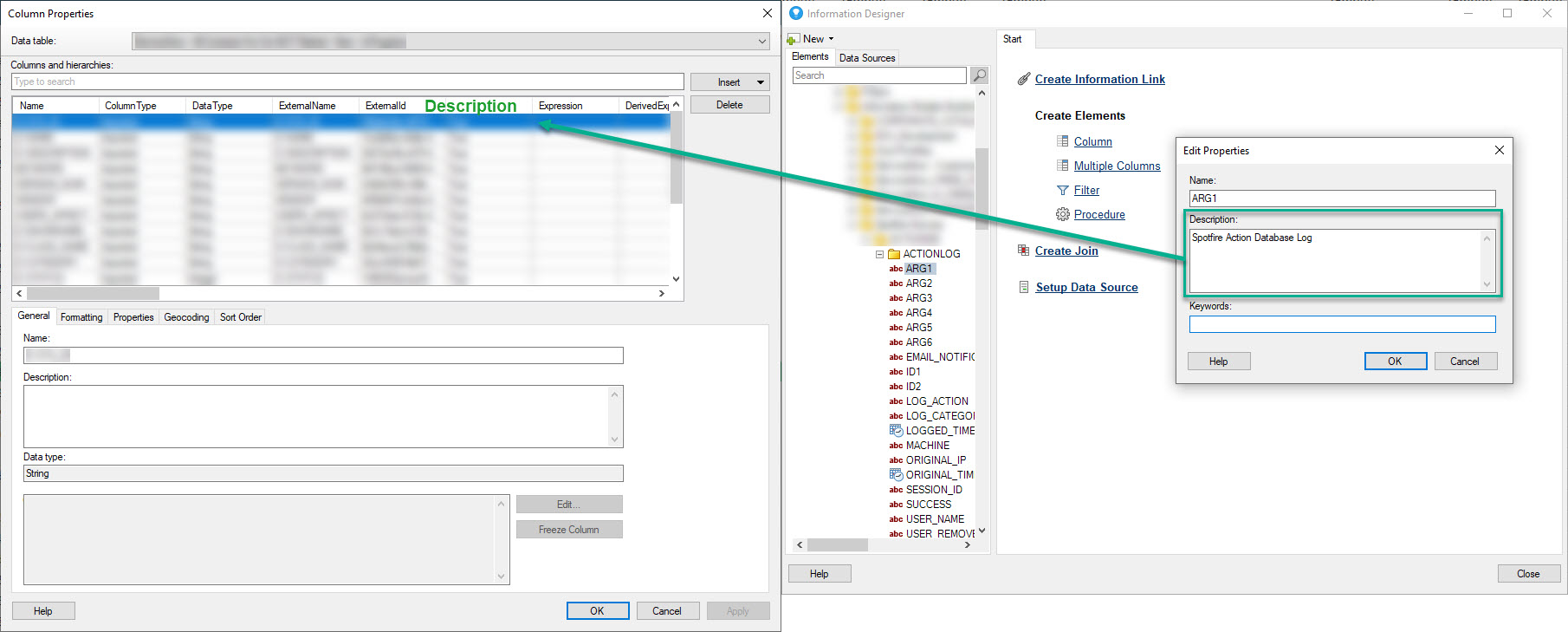Open the Data table dropdown
This screenshot has width=1568, height=632.
click(761, 42)
